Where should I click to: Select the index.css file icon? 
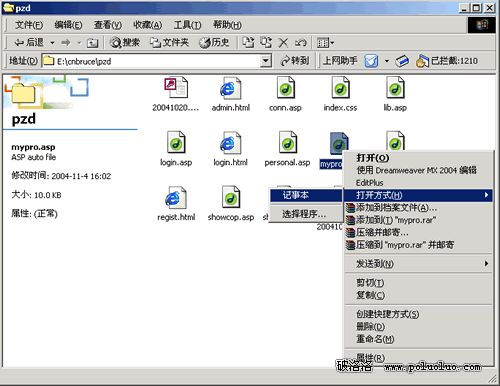[340, 88]
